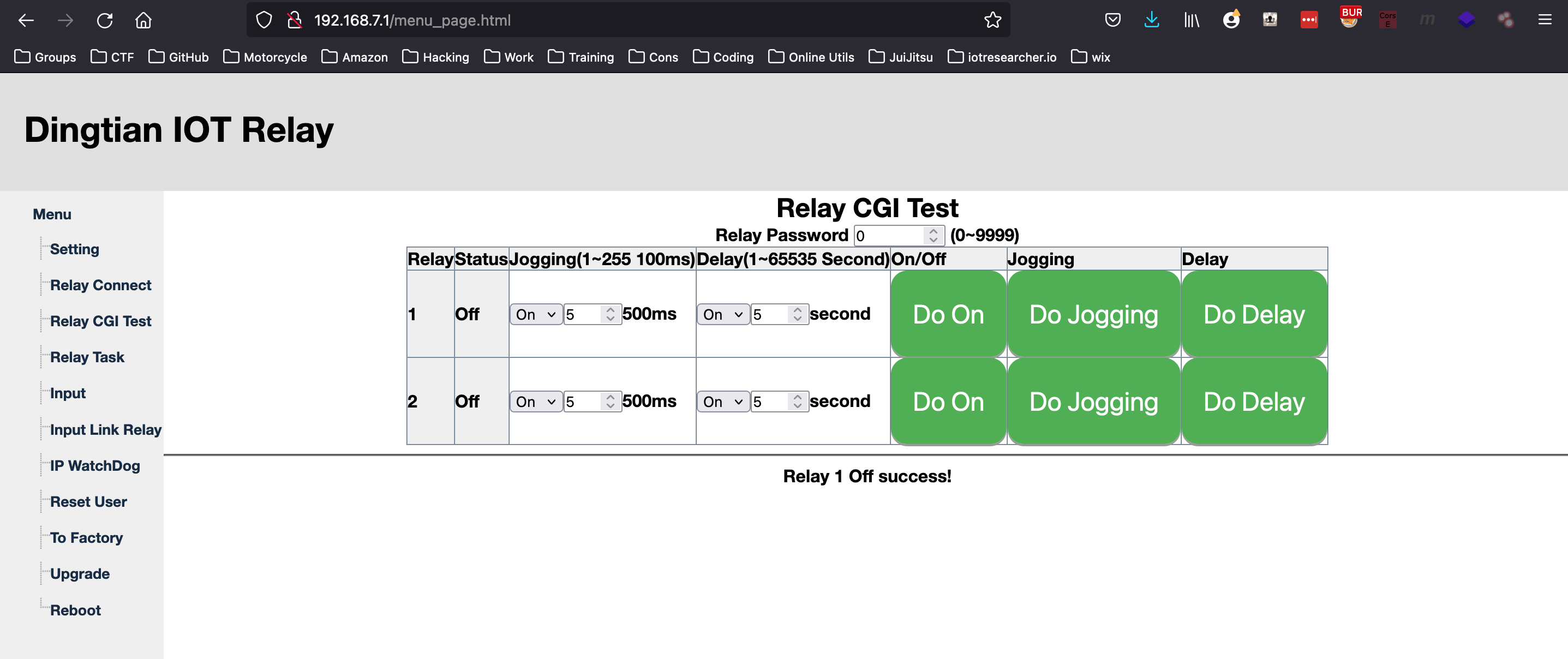1568x659 pixels.
Task: Open the Pocket save icon
Action: (1112, 20)
